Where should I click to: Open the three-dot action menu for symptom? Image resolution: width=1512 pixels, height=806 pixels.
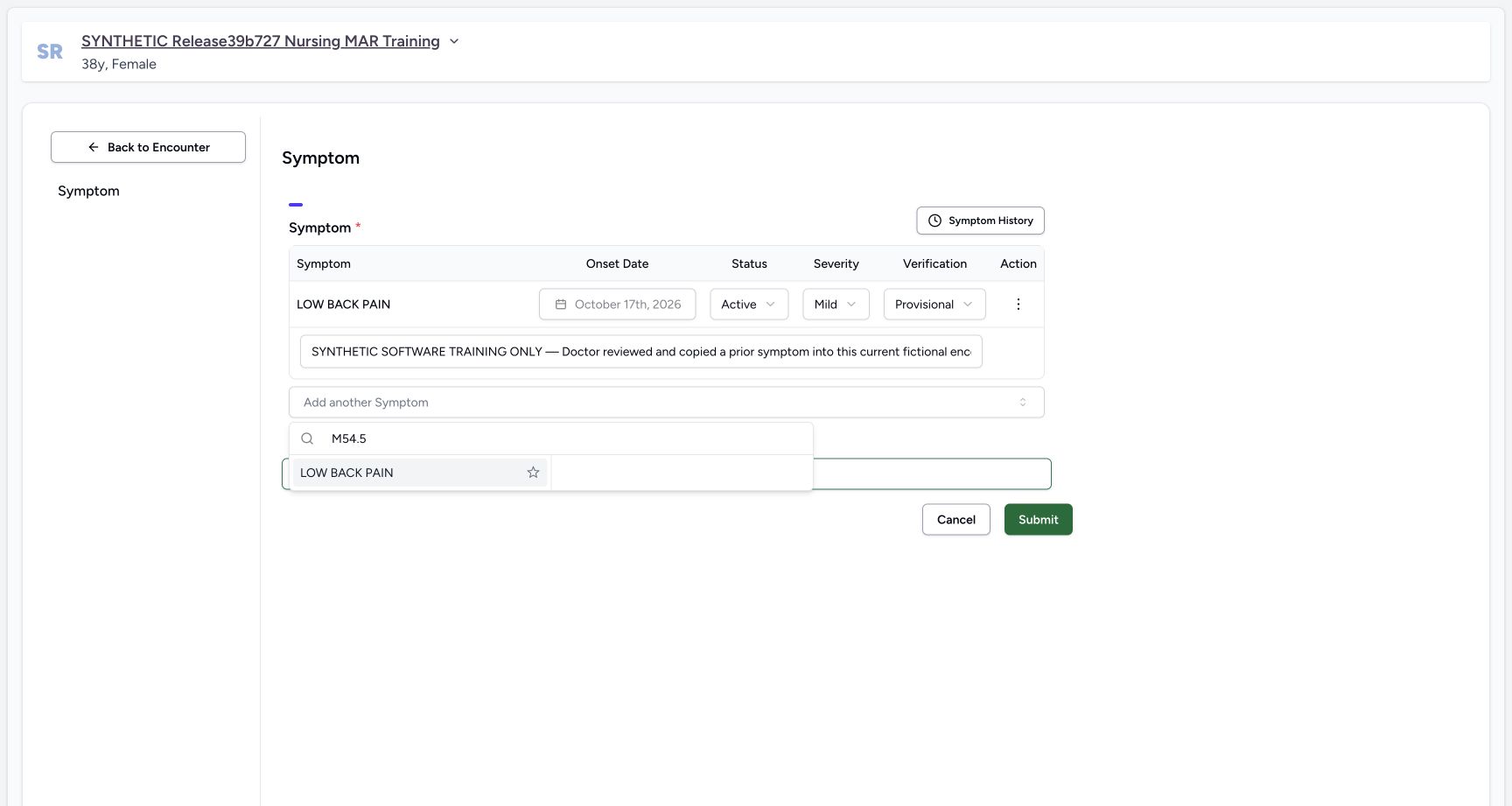click(x=1018, y=305)
